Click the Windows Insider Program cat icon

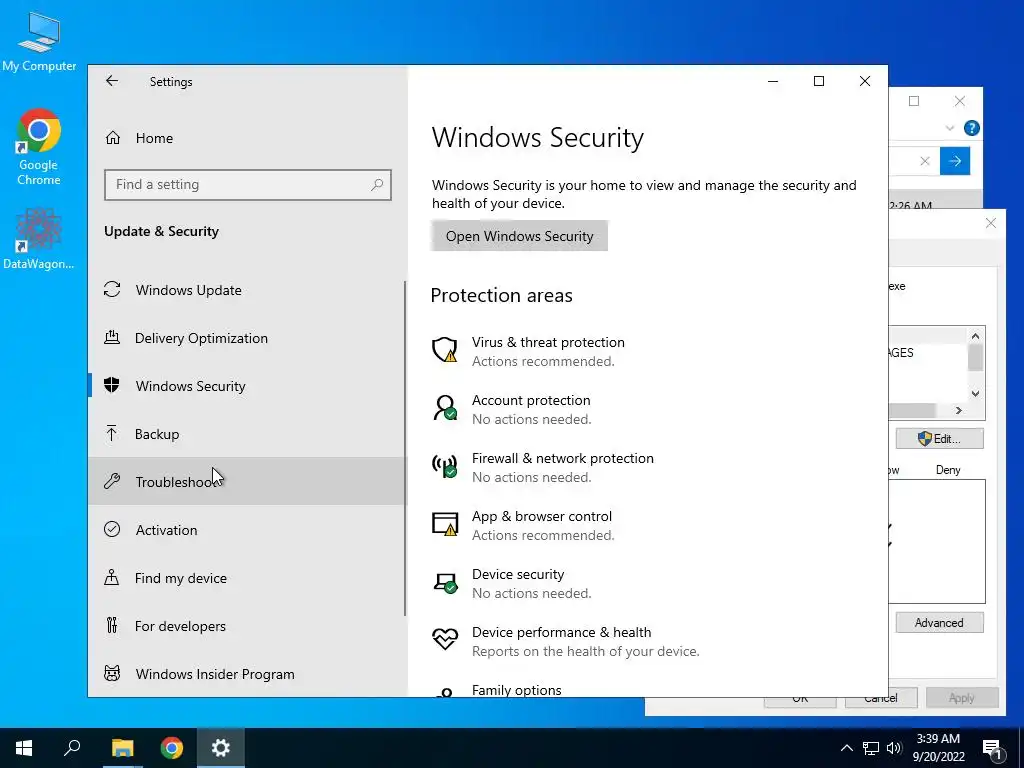click(x=112, y=673)
